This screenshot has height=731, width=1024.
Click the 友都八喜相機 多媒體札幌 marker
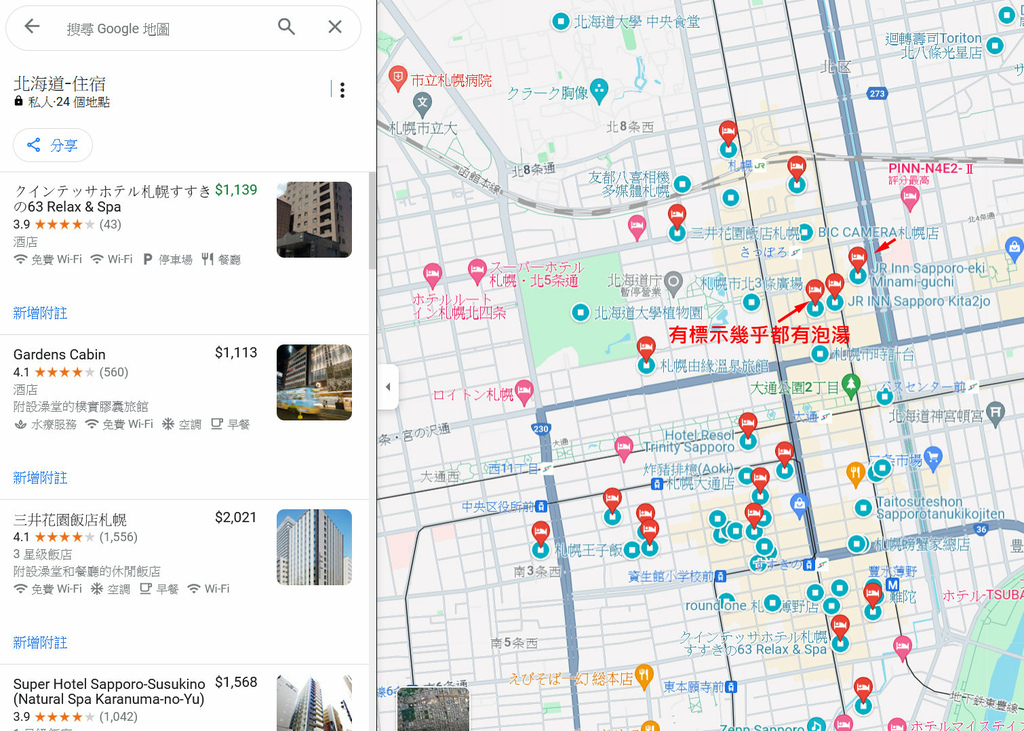pyautogui.click(x=682, y=184)
